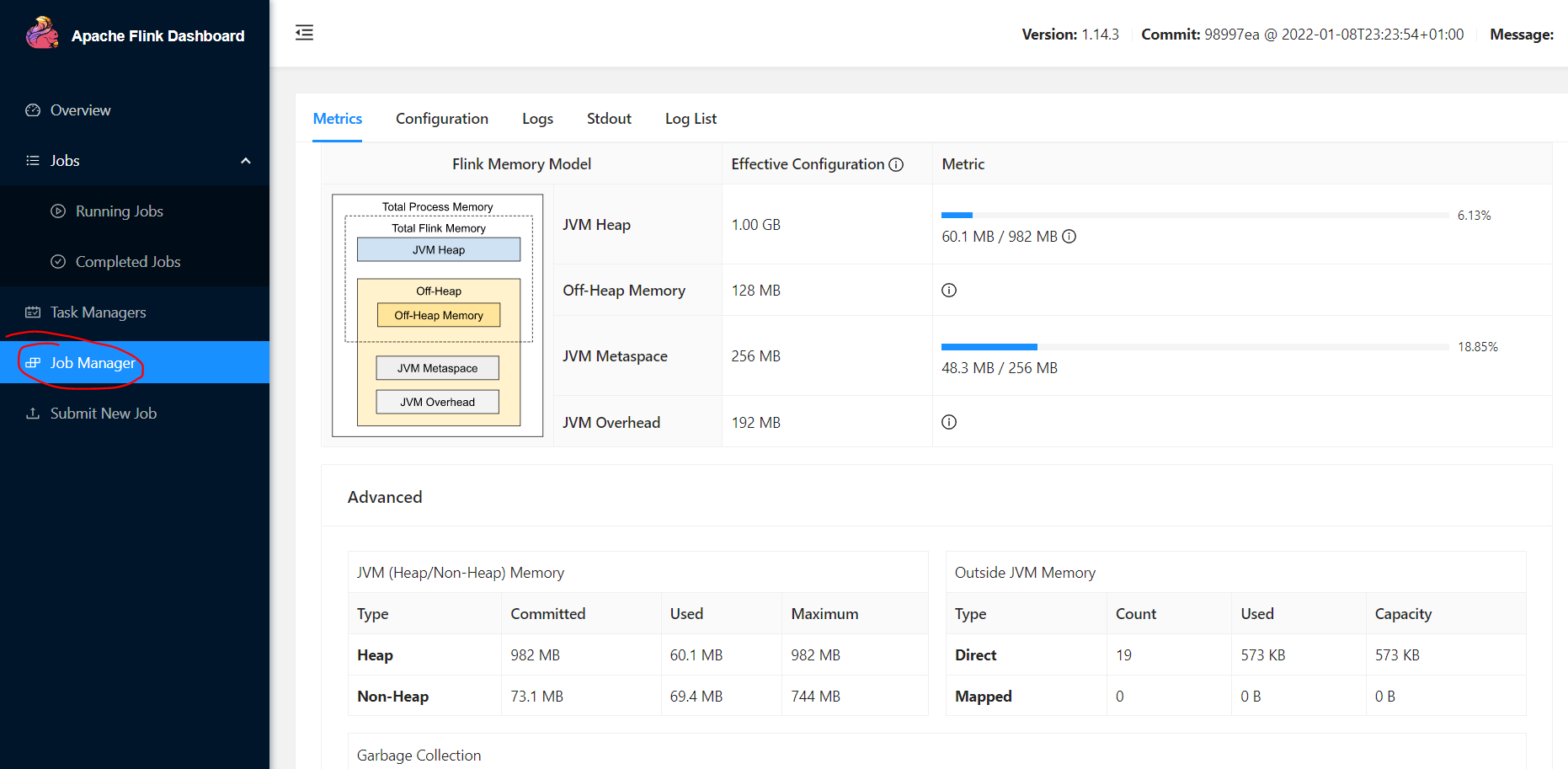
Task: Click the JVM Heap box in memory diagram
Action: [x=439, y=250]
